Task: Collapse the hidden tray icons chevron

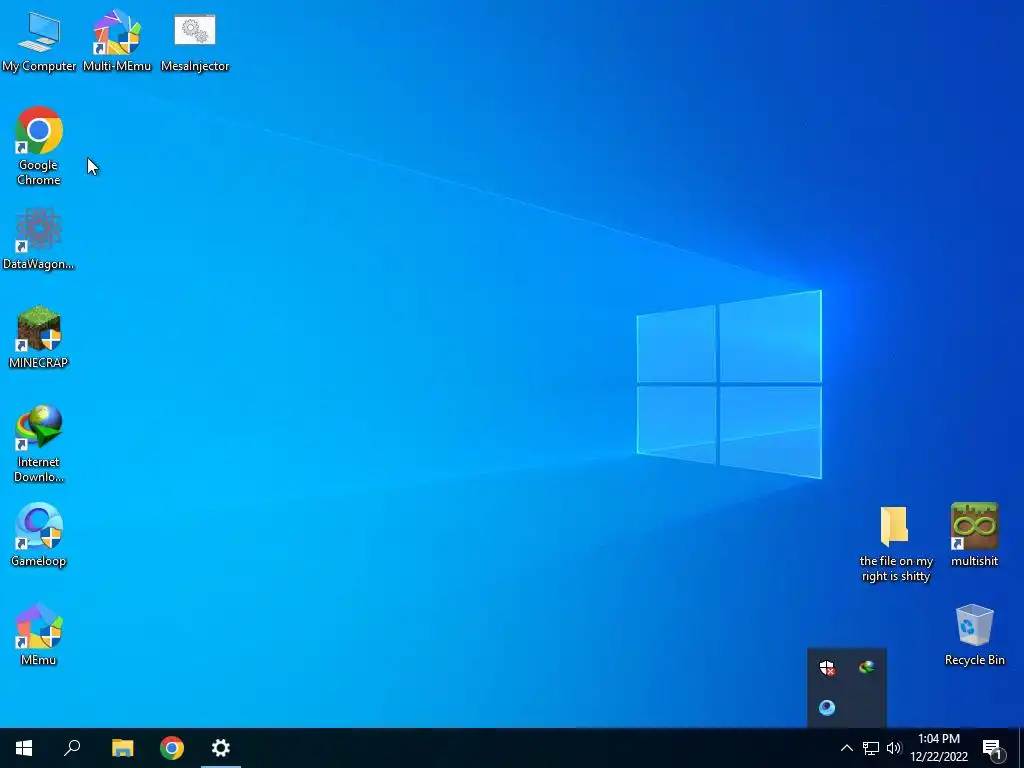Action: coord(846,748)
